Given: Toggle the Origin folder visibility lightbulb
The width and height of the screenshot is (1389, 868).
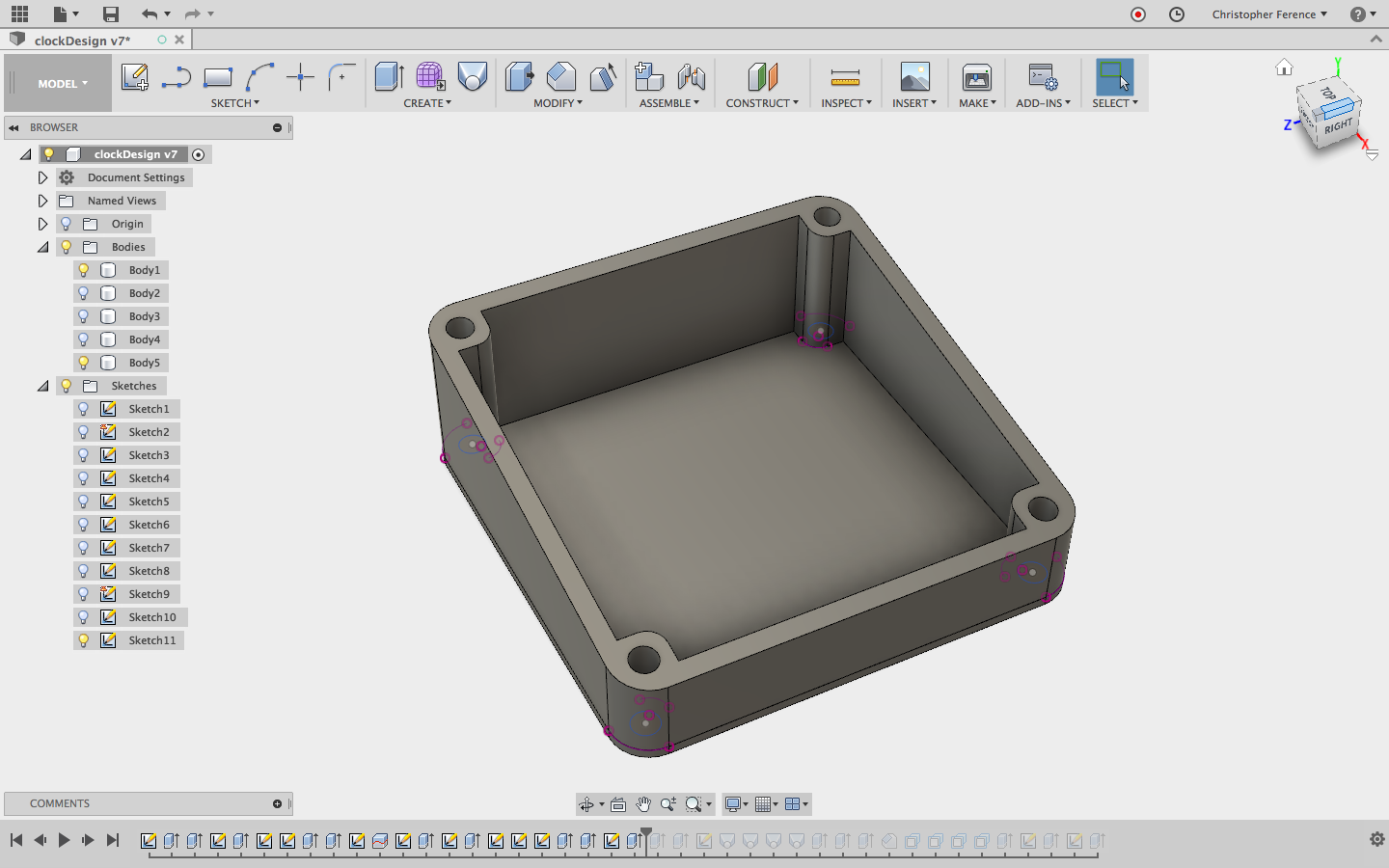Looking at the screenshot, I should click(67, 224).
